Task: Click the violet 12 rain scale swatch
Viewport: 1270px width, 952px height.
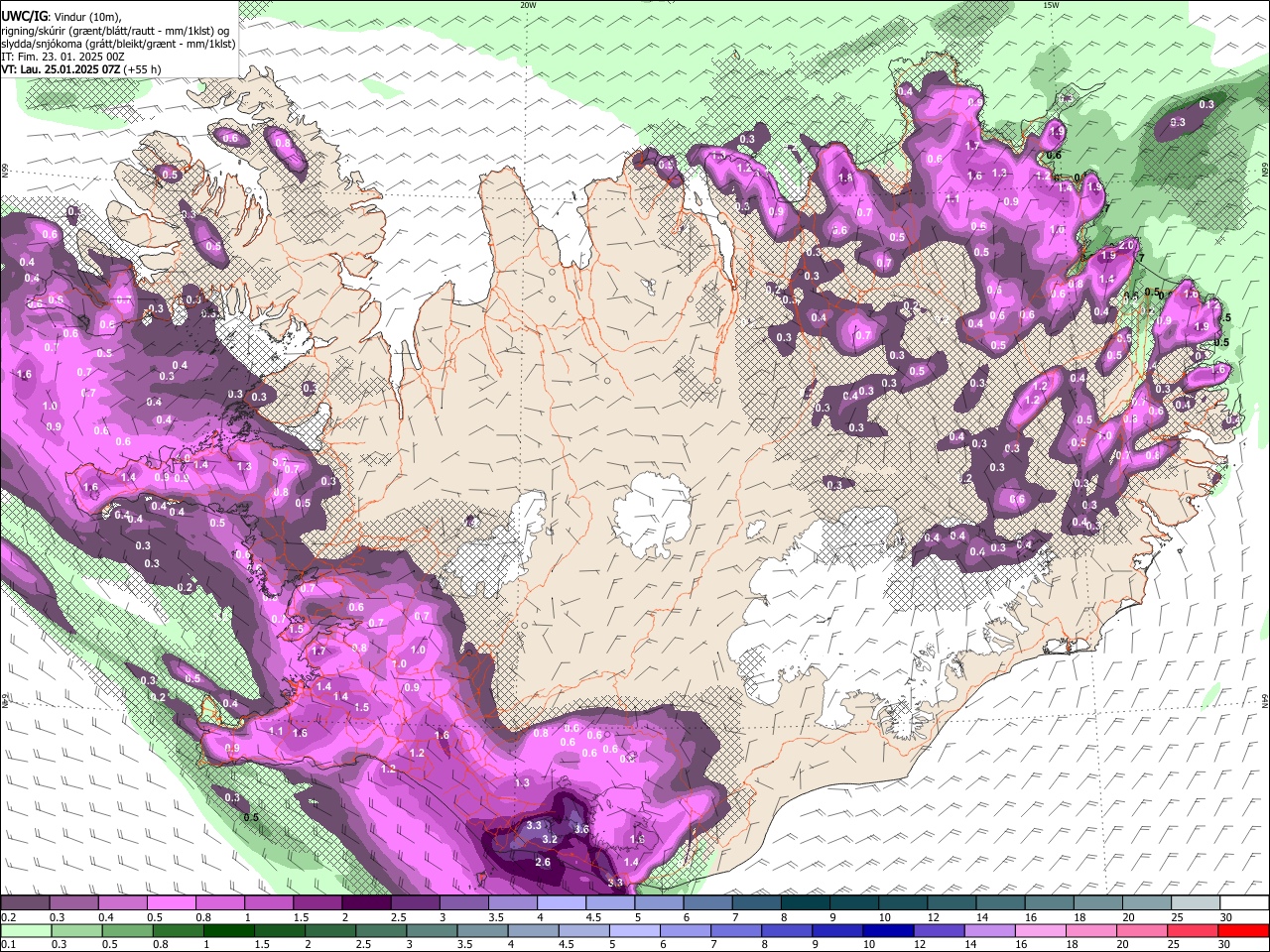Action: pos(939,930)
